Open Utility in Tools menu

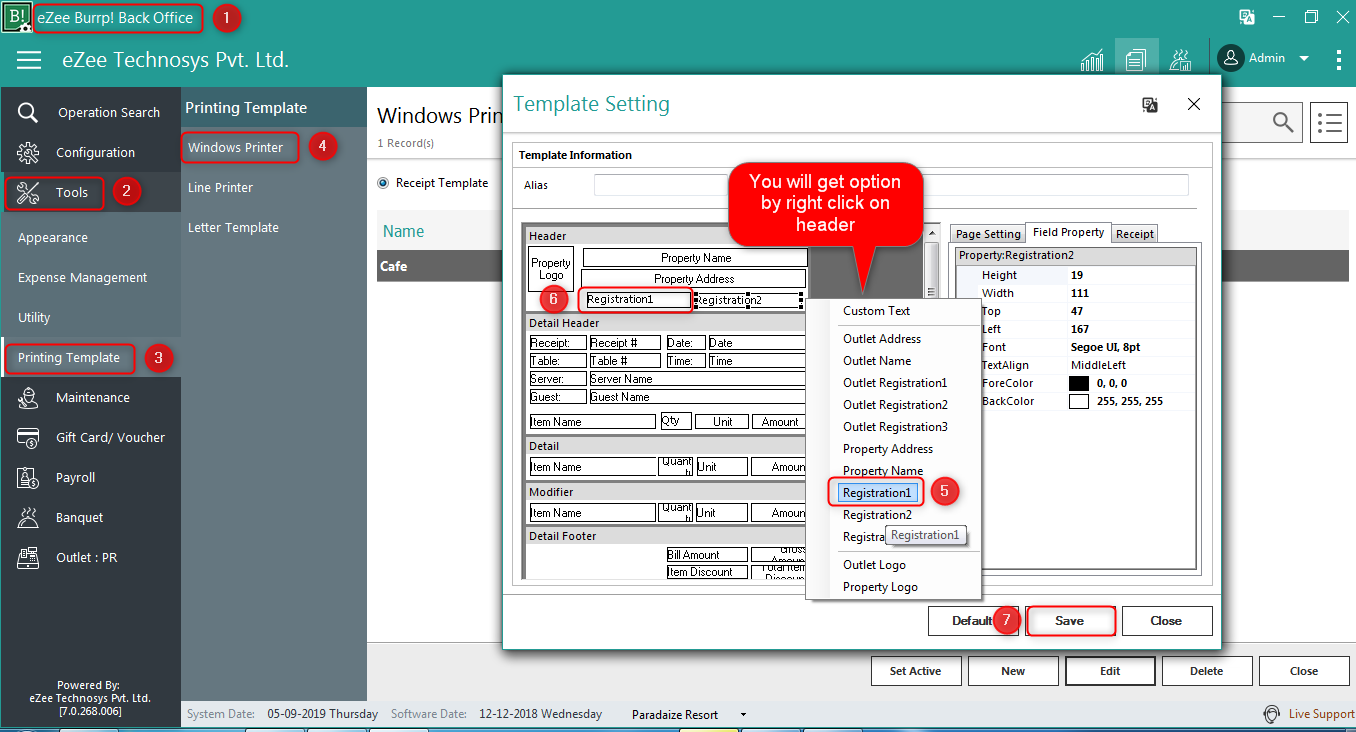[x=34, y=317]
